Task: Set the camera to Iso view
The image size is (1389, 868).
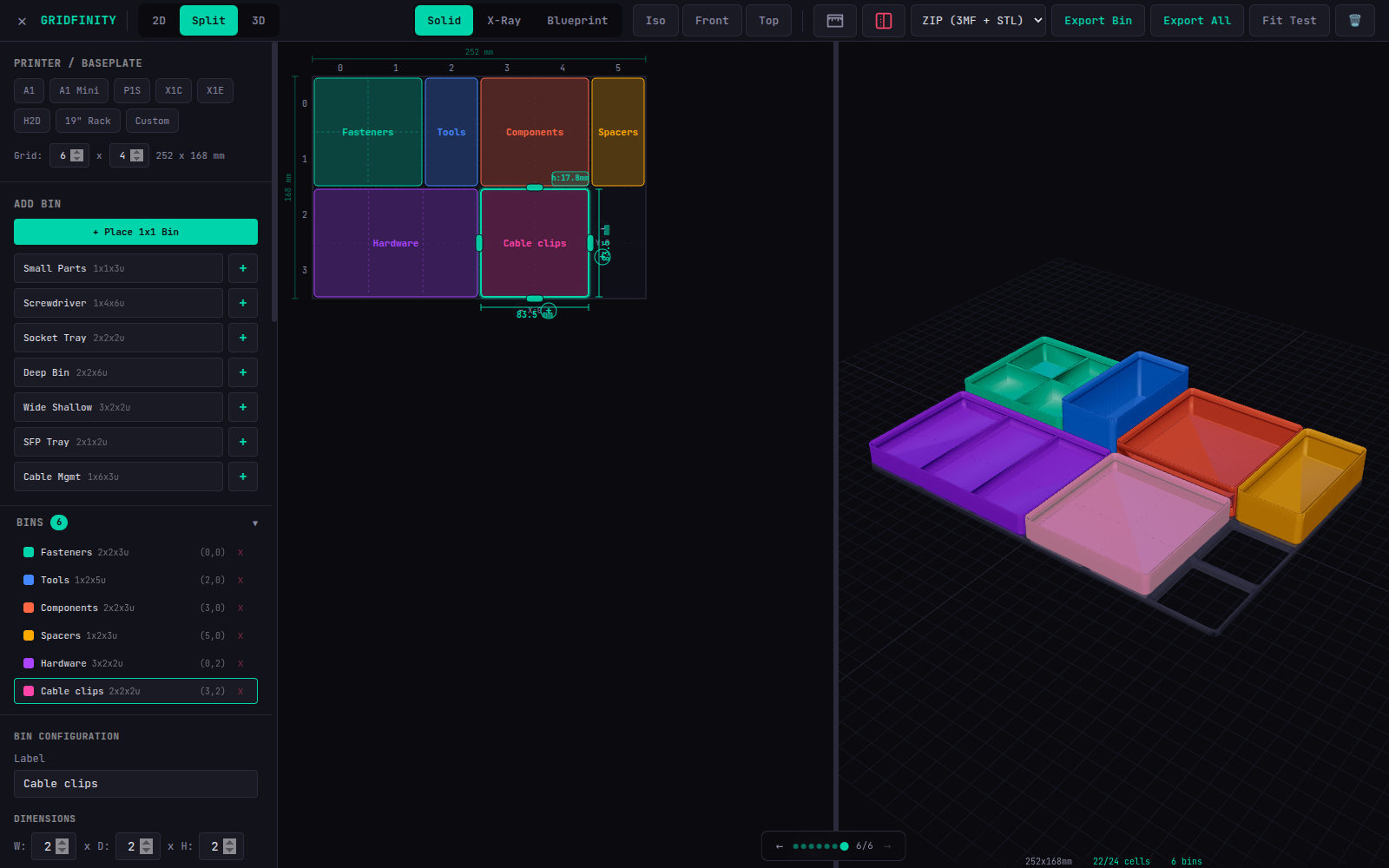Action: 655,21
